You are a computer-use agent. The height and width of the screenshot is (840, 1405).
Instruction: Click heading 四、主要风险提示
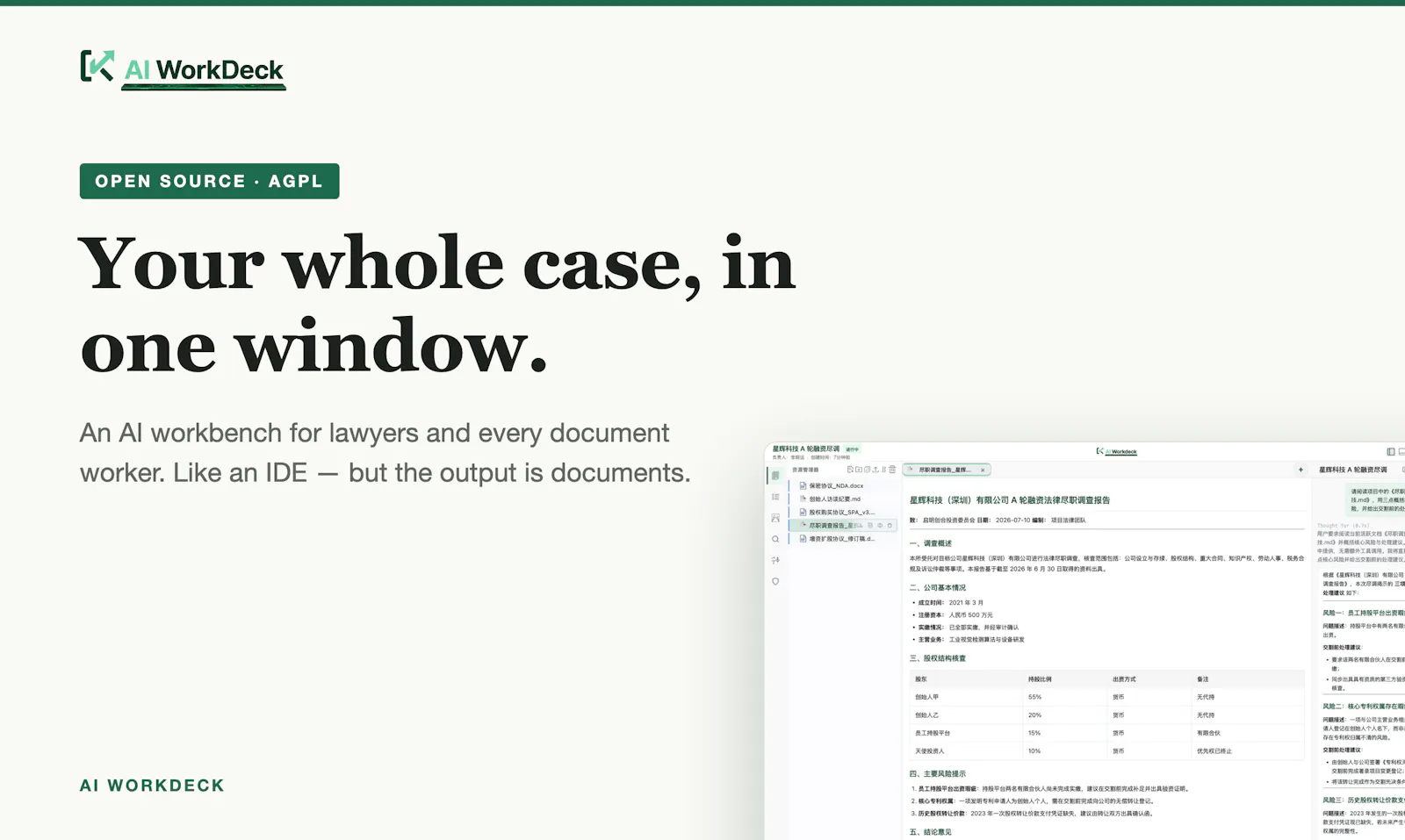[938, 774]
